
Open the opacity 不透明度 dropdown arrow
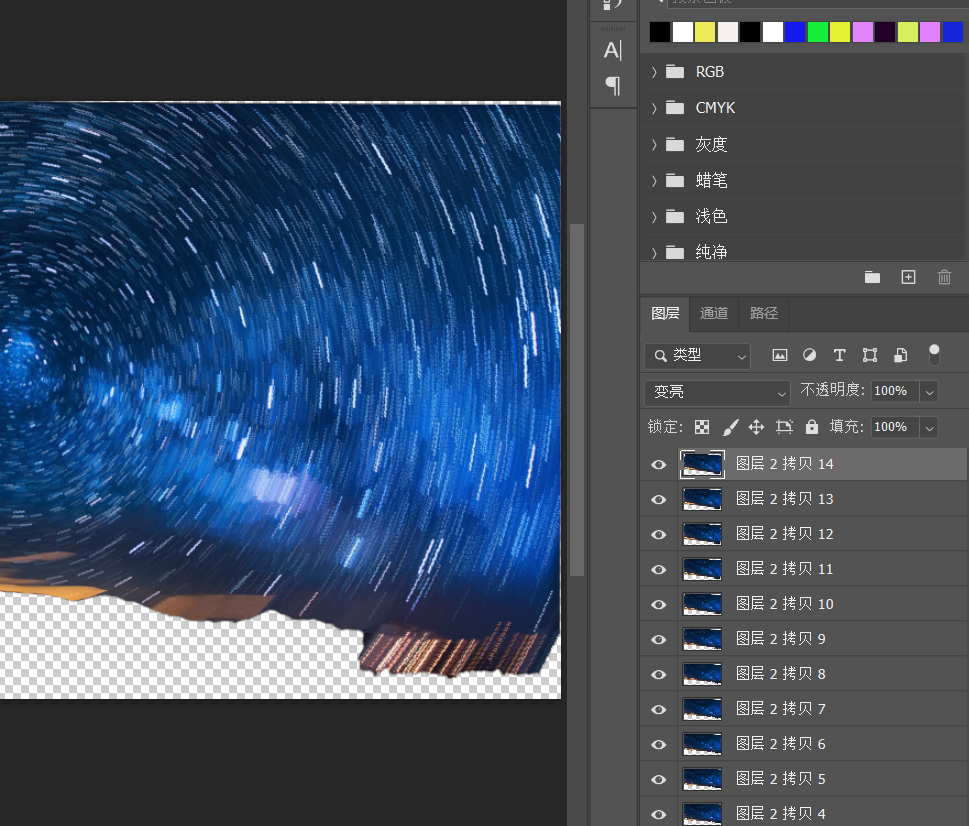tap(929, 392)
